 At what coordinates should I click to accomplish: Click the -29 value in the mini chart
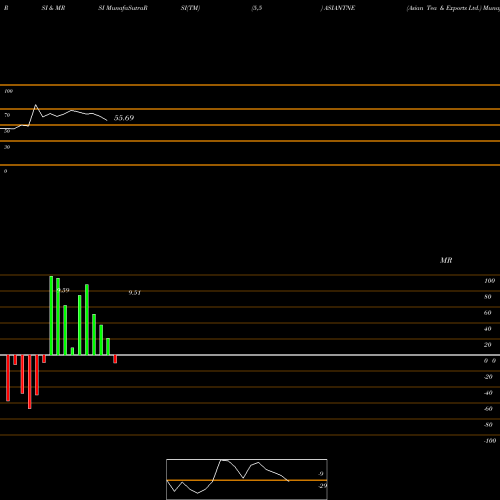(x=323, y=486)
